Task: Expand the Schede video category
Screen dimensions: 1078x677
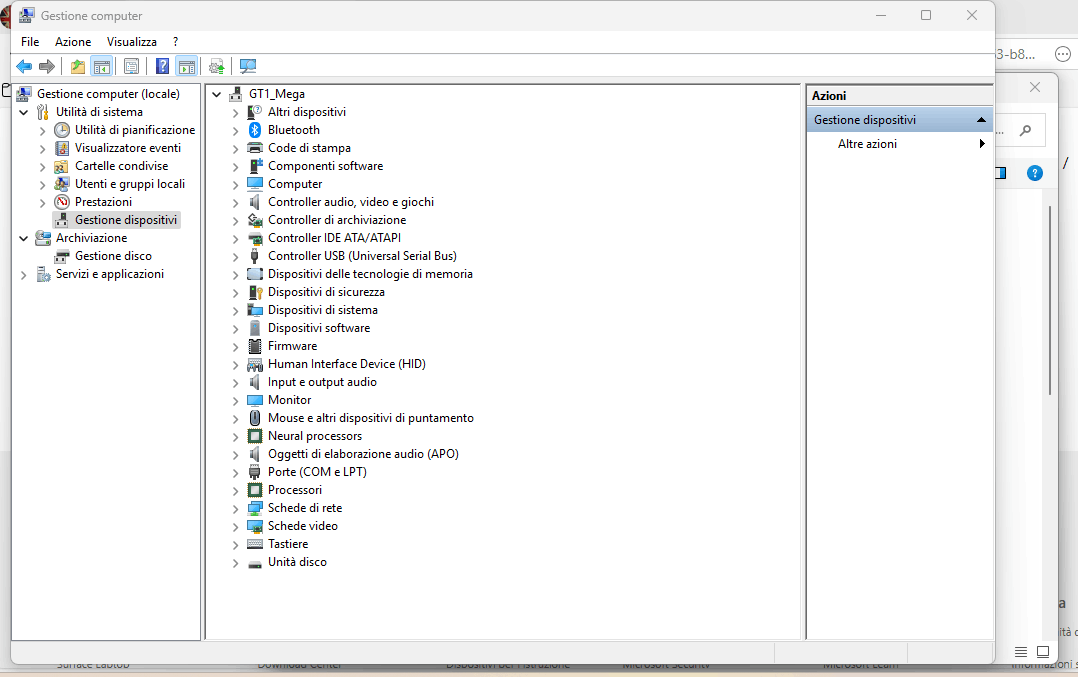Action: [x=235, y=527]
